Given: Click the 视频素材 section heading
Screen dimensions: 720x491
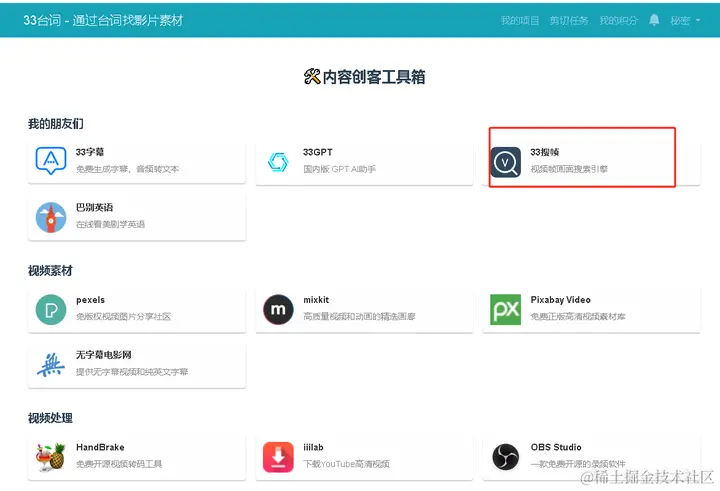Looking at the screenshot, I should (x=51, y=271).
